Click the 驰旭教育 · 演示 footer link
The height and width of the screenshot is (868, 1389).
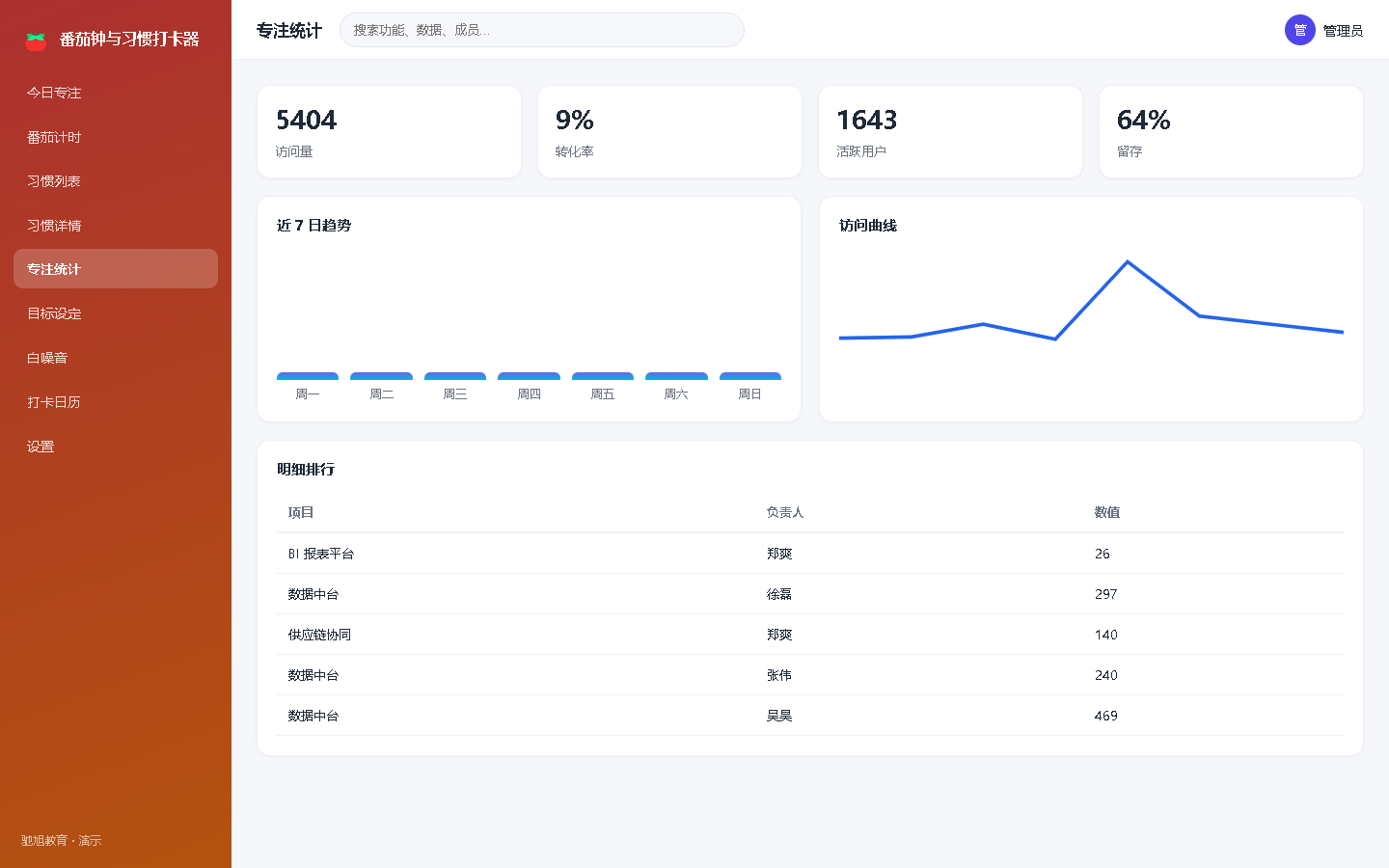[x=61, y=841]
